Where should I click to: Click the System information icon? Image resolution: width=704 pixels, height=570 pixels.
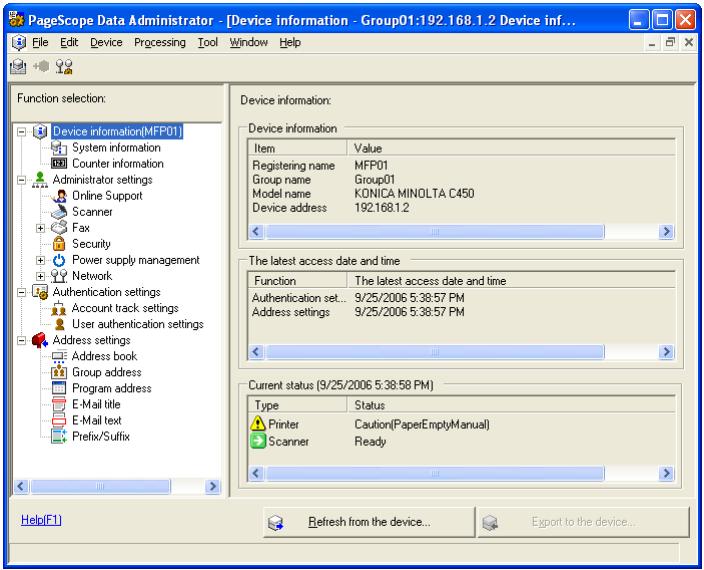pos(59,147)
